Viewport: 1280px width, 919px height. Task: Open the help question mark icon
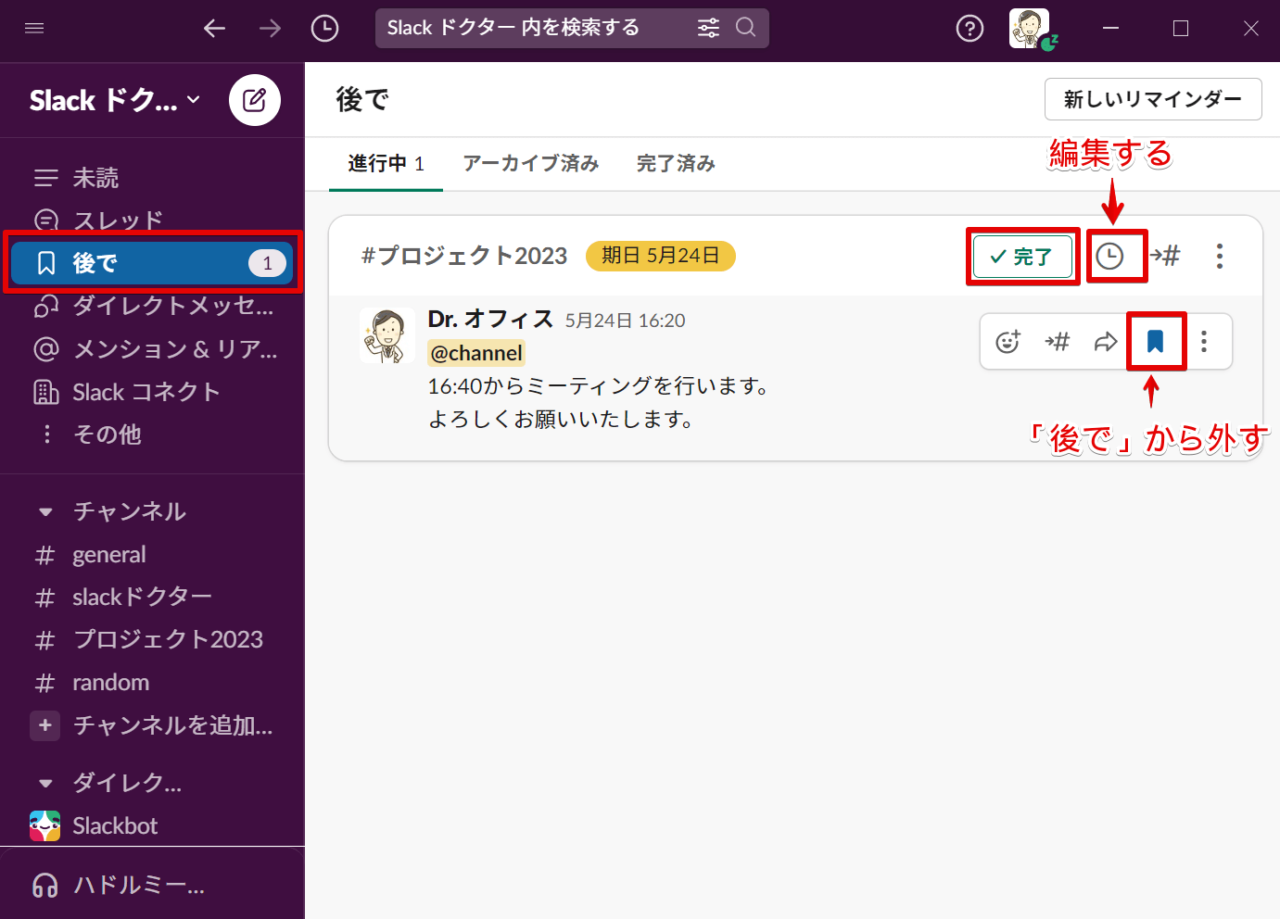pyautogui.click(x=969, y=29)
